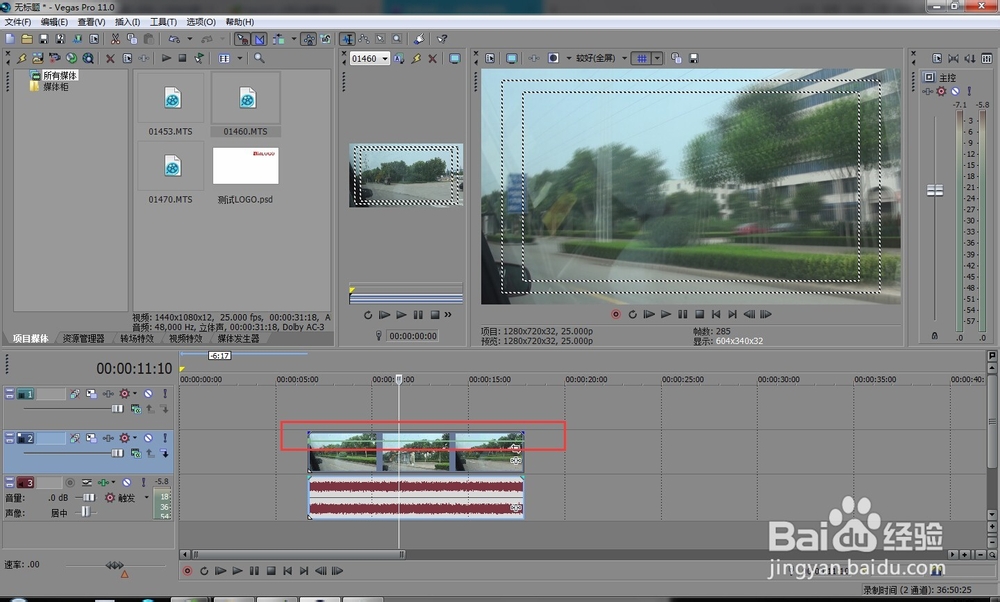Adjust the composite level slider on track 2

pyautogui.click(x=117, y=453)
